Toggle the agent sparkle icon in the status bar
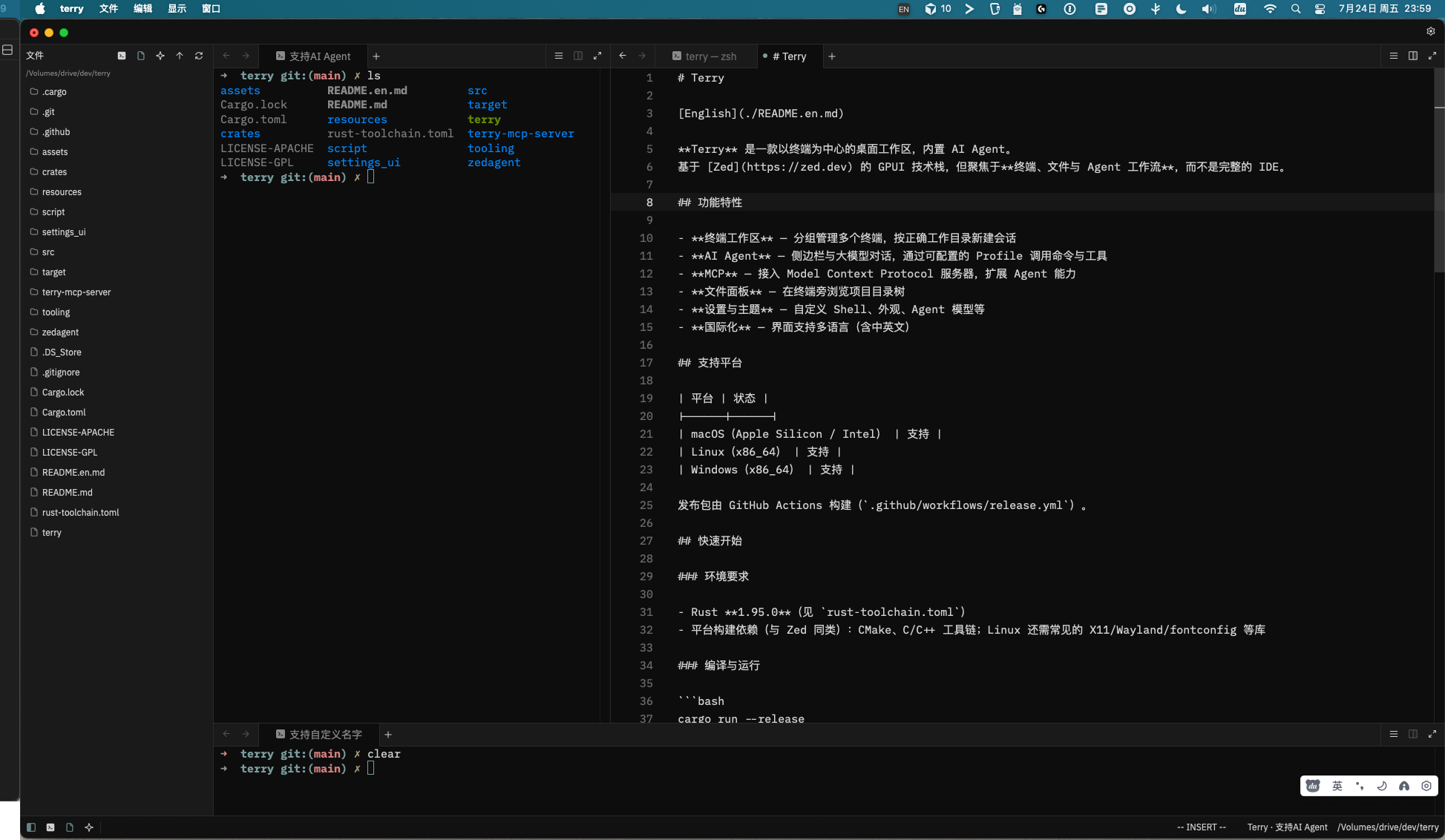Viewport: 1445px width, 840px height. (x=89, y=827)
